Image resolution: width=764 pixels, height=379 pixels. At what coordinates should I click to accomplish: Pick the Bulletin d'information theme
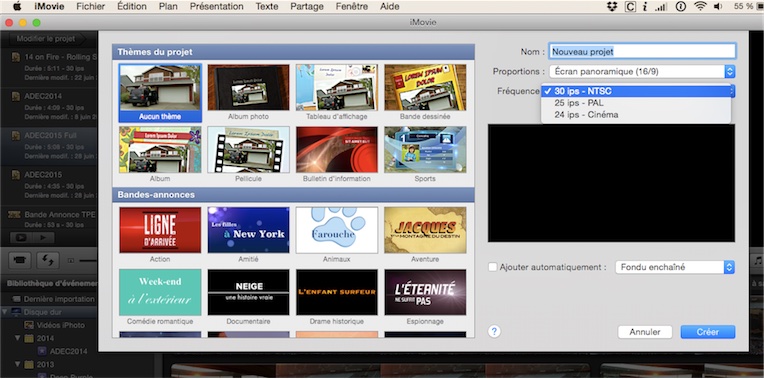tap(337, 150)
